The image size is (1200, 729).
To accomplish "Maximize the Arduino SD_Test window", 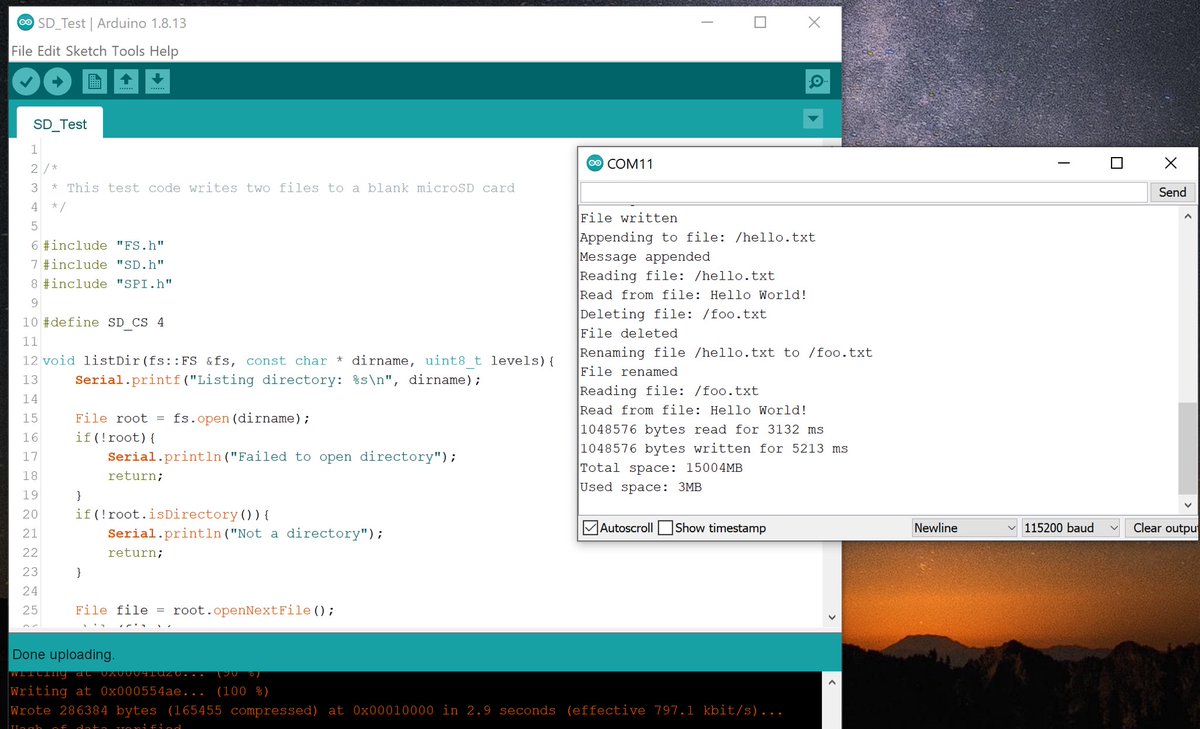I will pyautogui.click(x=760, y=22).
